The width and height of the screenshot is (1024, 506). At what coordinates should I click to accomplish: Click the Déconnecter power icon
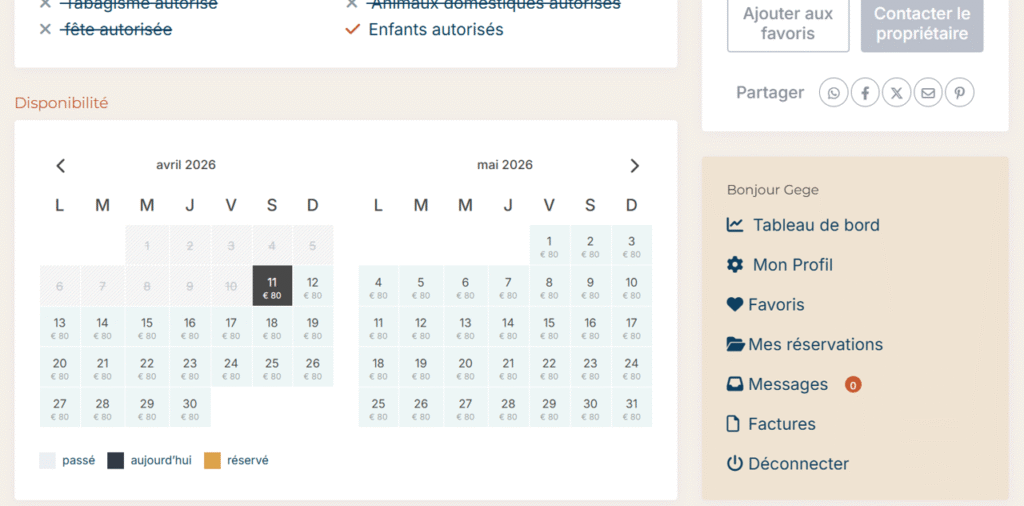tap(735, 464)
